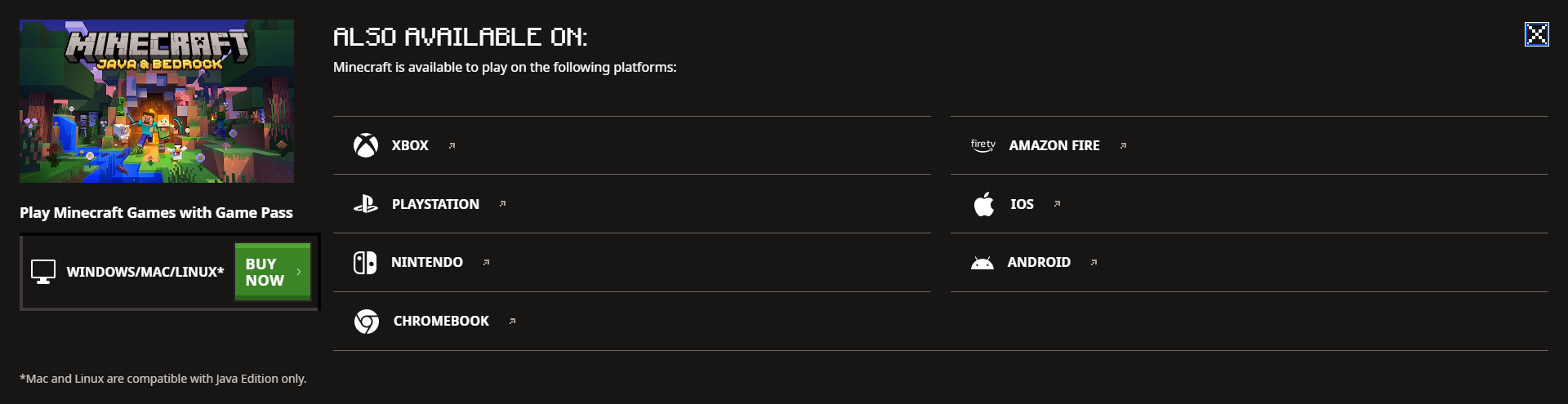Click the Chromebook Chrome logo icon

click(367, 322)
